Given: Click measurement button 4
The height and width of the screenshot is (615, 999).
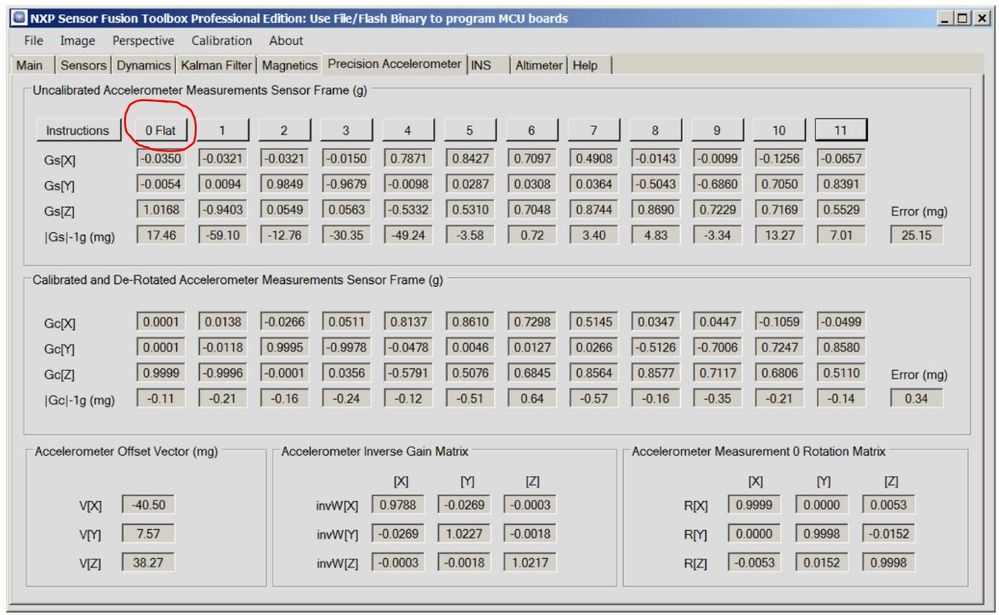Looking at the screenshot, I should (408, 130).
